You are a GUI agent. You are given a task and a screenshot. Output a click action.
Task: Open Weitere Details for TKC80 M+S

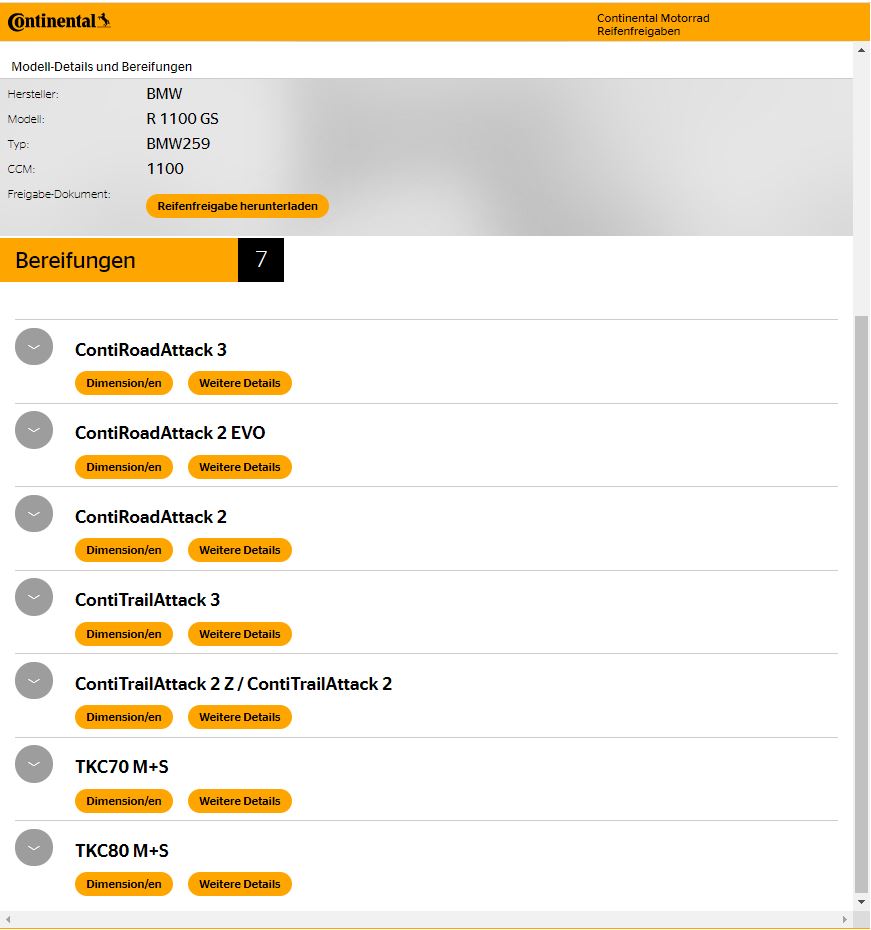click(x=240, y=884)
